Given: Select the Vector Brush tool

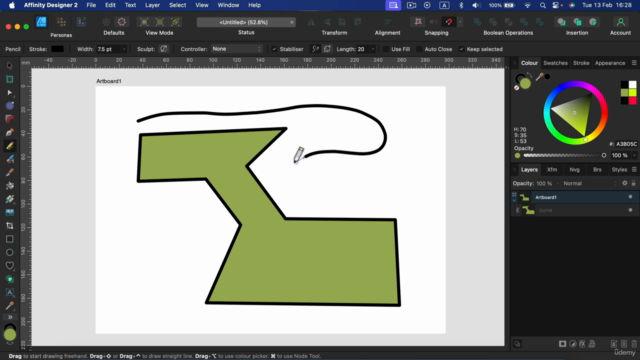Looking at the screenshot, I should [x=10, y=159].
